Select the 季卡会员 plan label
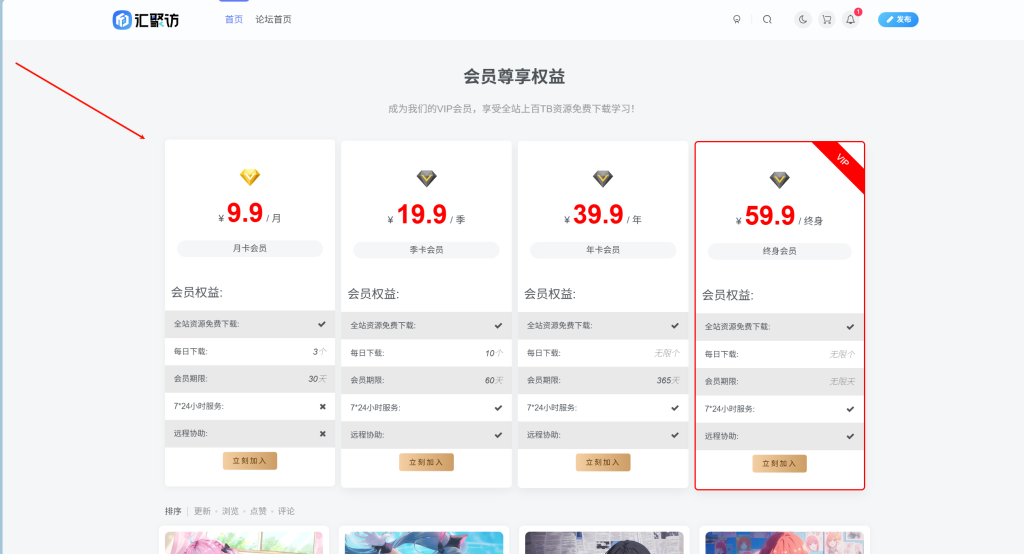This screenshot has height=554, width=1024. coord(426,250)
